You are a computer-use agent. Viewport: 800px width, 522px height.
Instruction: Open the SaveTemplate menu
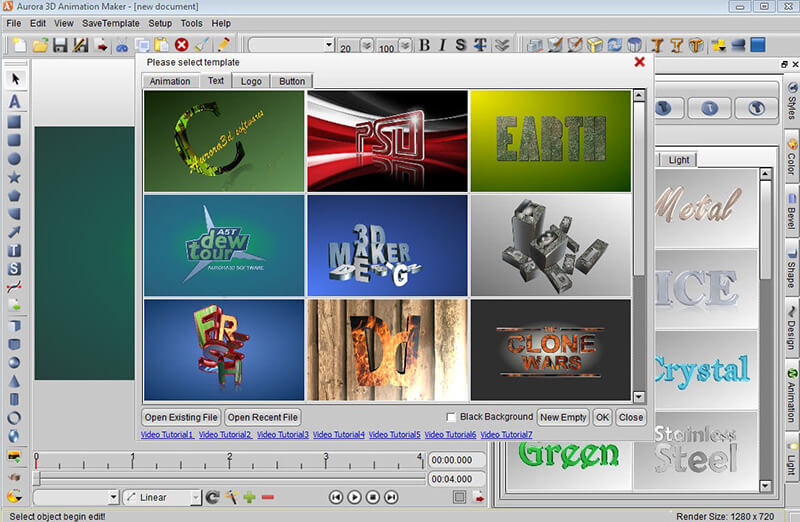coord(111,23)
